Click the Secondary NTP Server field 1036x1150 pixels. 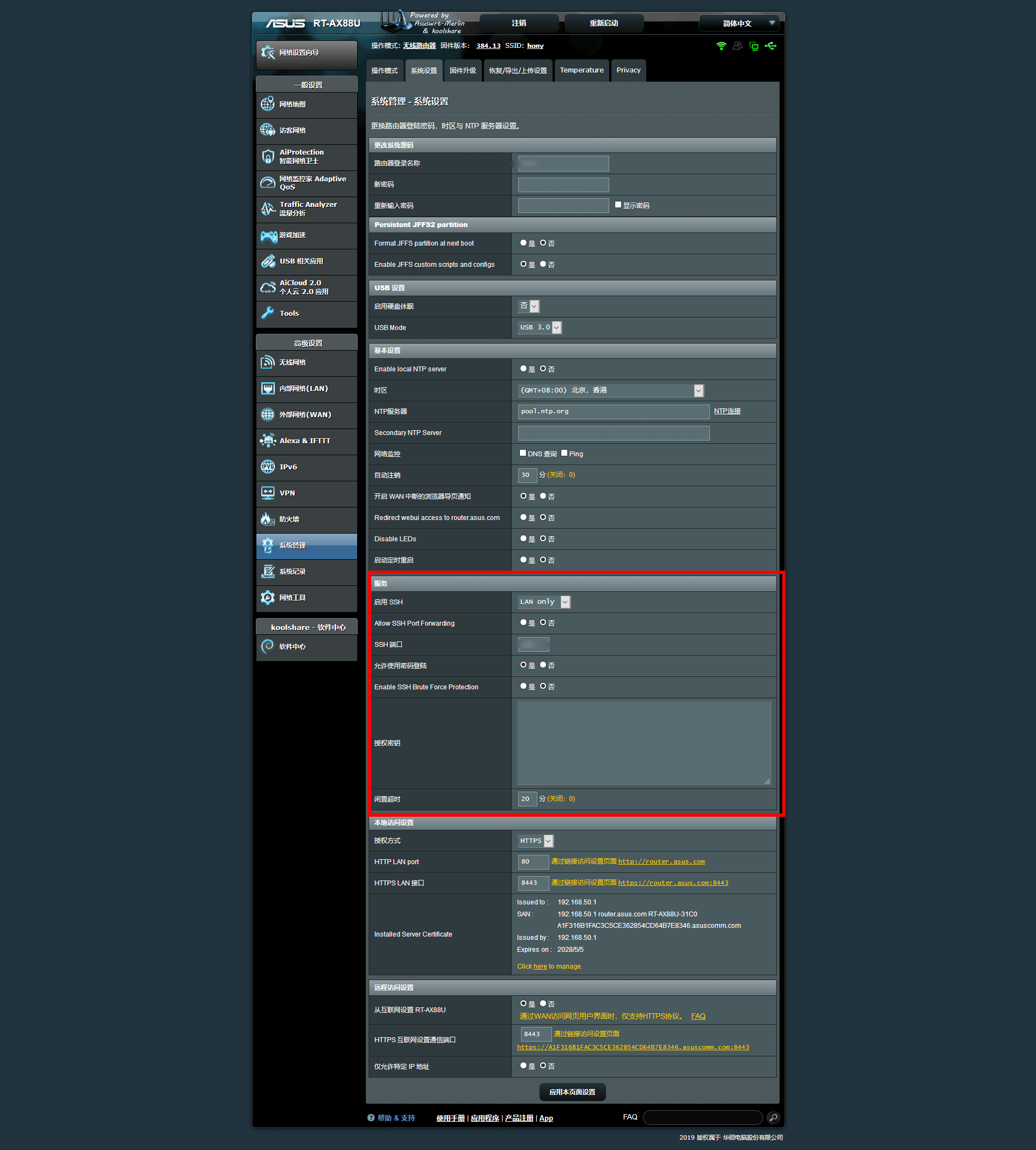click(614, 433)
